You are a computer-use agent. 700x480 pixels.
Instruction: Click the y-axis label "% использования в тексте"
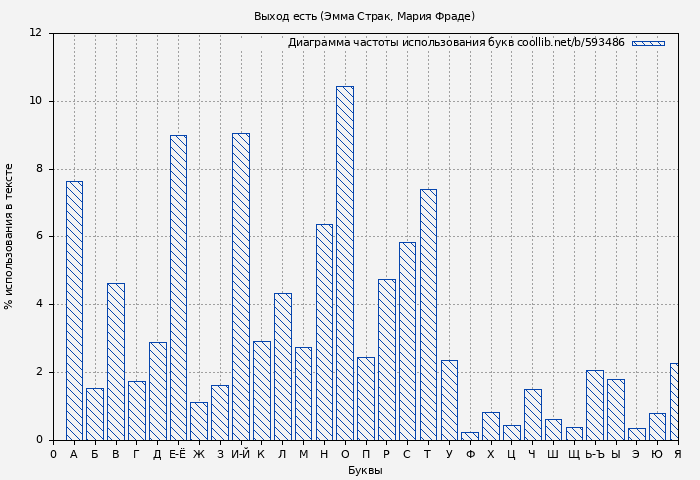(9, 236)
